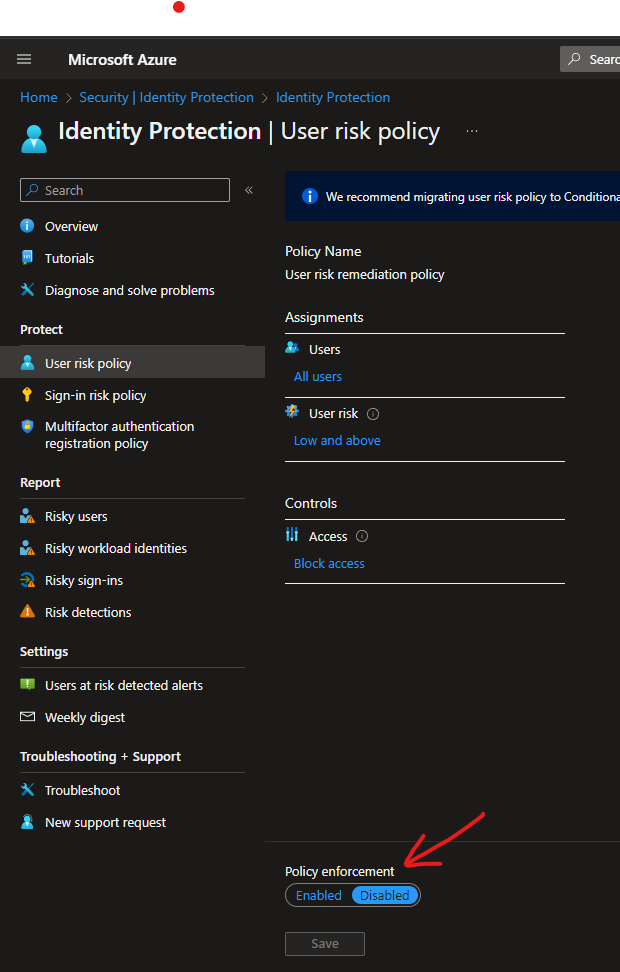
Task: Click the info tooltip beside Access
Action: point(362,536)
